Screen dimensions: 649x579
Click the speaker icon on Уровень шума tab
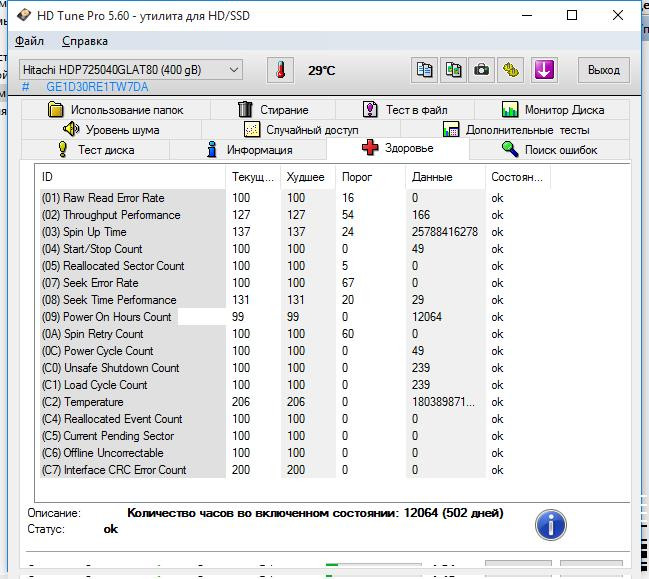71,129
